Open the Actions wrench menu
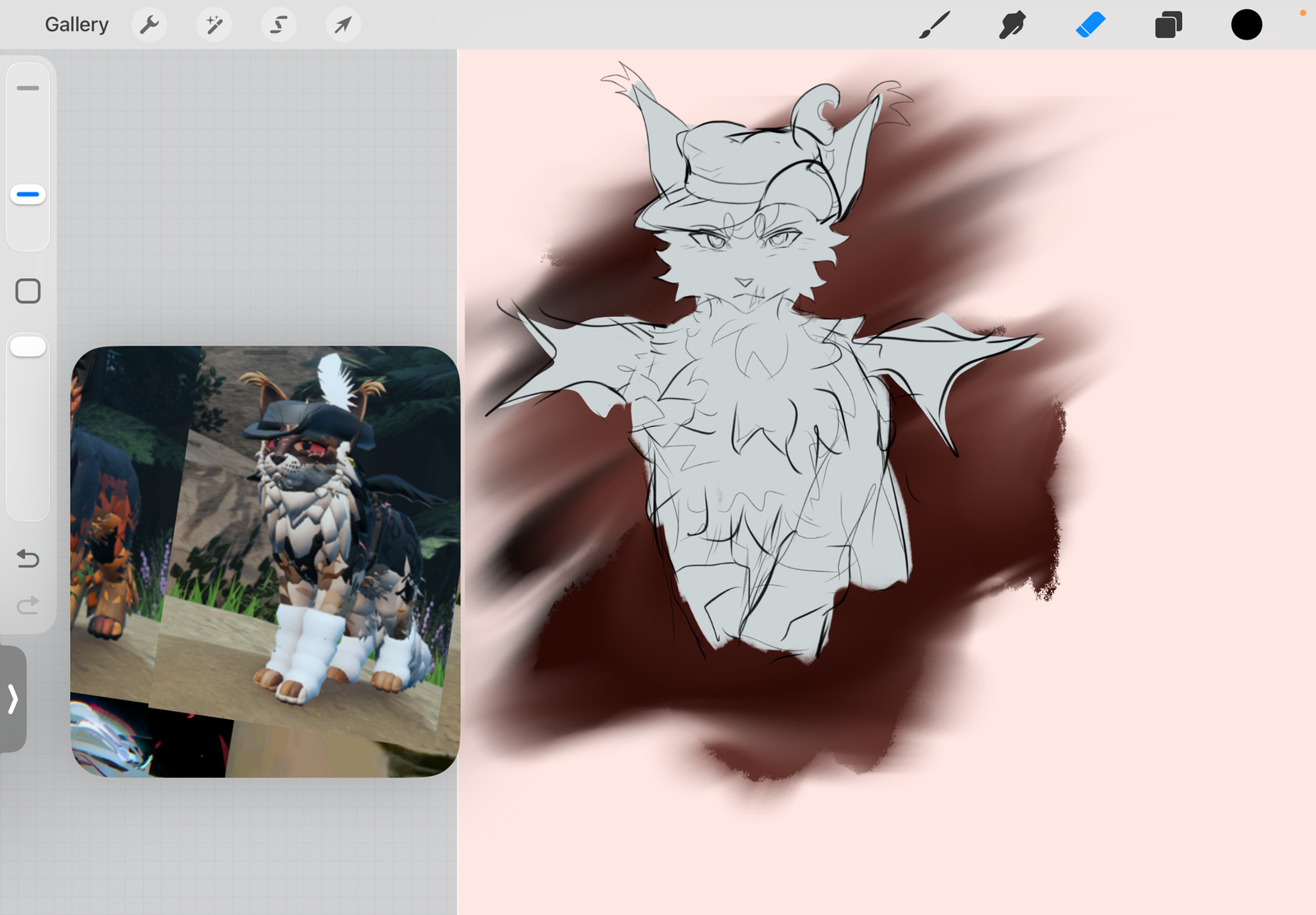 tap(149, 25)
